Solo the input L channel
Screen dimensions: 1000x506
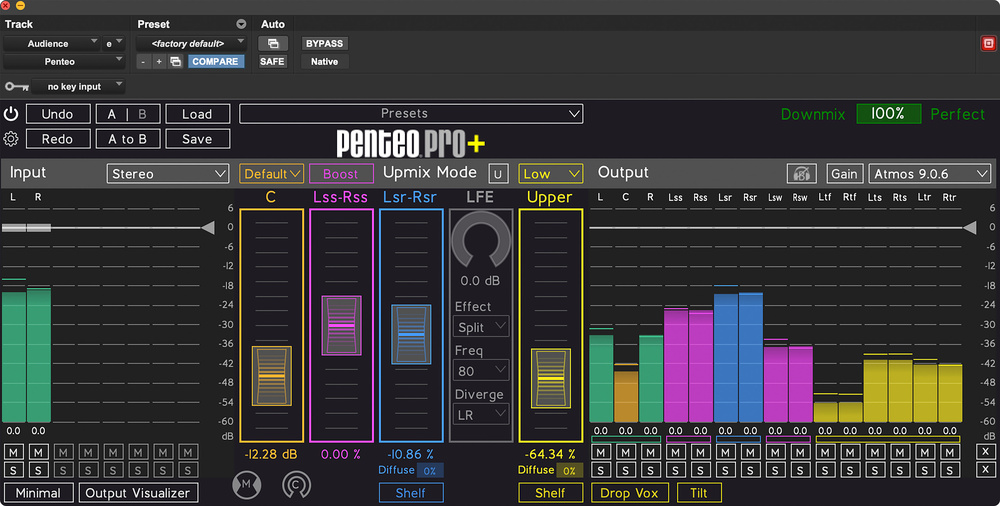coord(13,470)
